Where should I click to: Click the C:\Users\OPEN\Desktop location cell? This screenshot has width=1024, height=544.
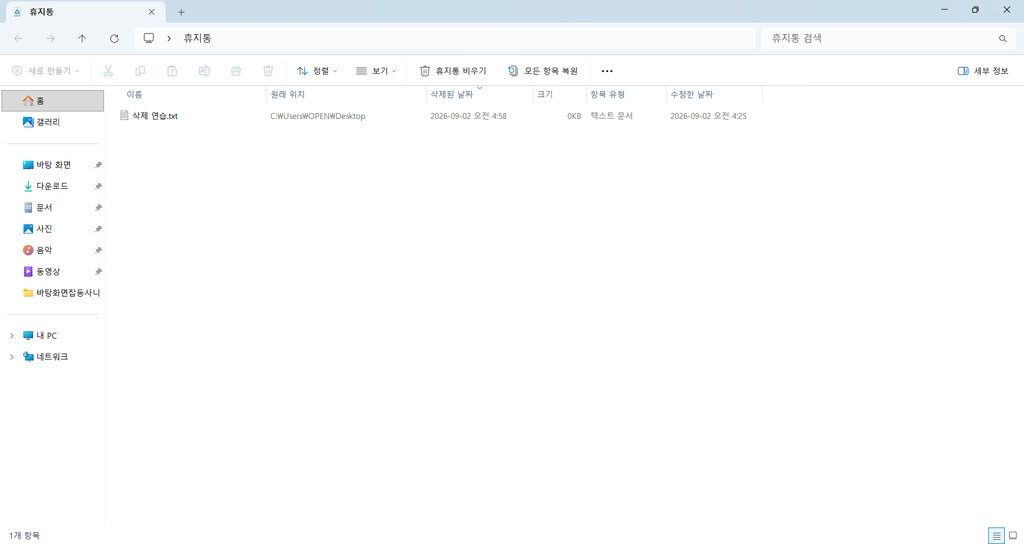point(317,116)
